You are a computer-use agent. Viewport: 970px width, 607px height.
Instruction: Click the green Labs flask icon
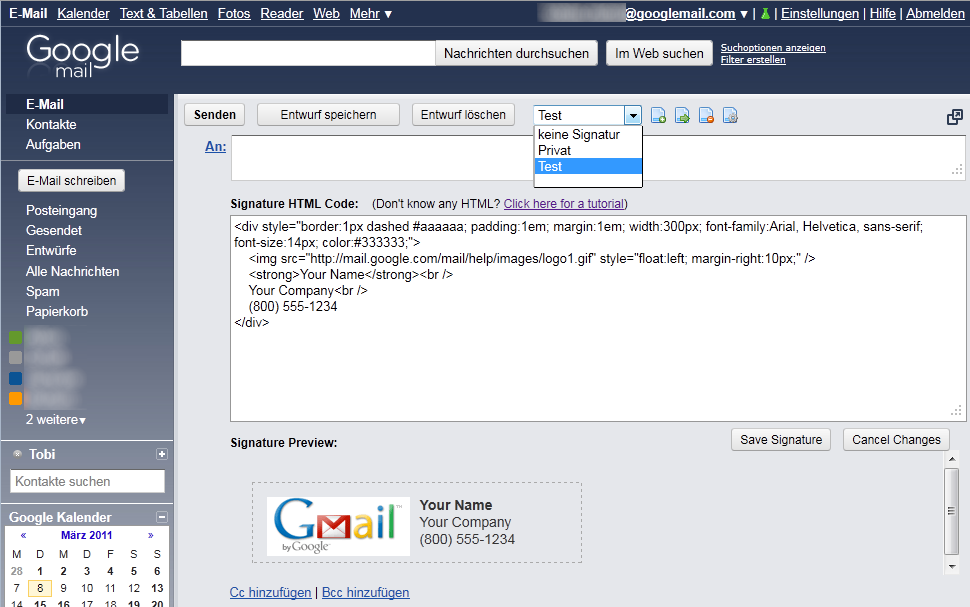(765, 14)
